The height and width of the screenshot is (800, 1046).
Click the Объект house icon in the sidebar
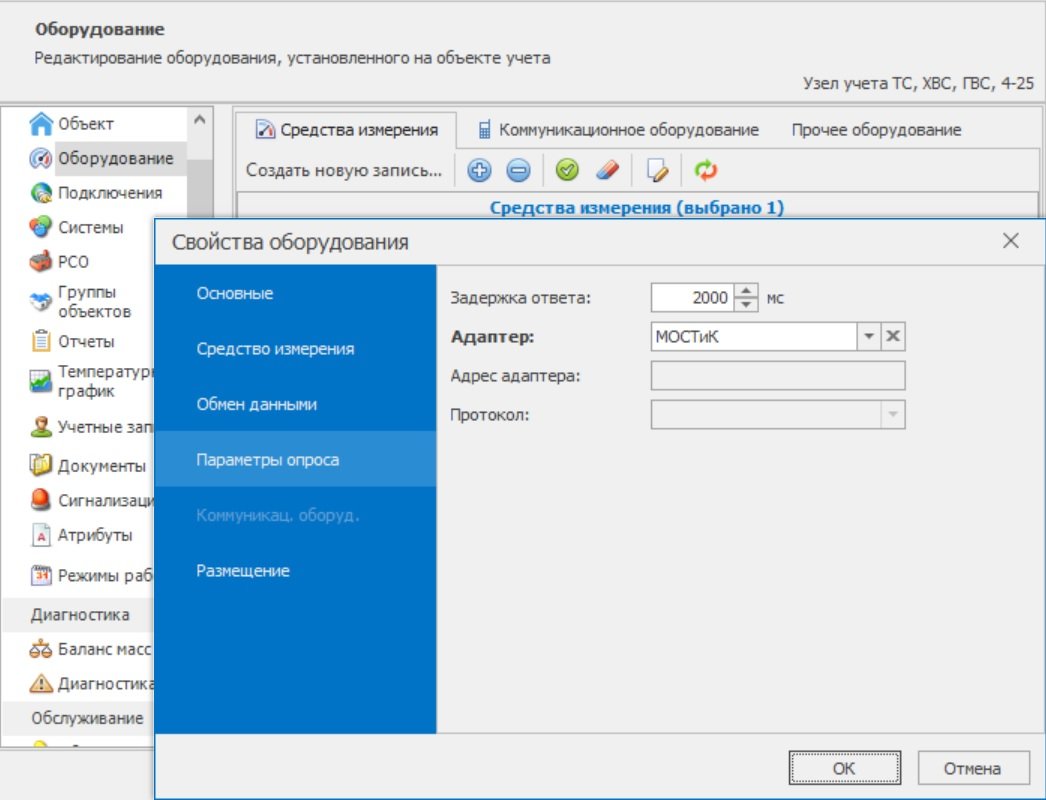(x=41, y=123)
